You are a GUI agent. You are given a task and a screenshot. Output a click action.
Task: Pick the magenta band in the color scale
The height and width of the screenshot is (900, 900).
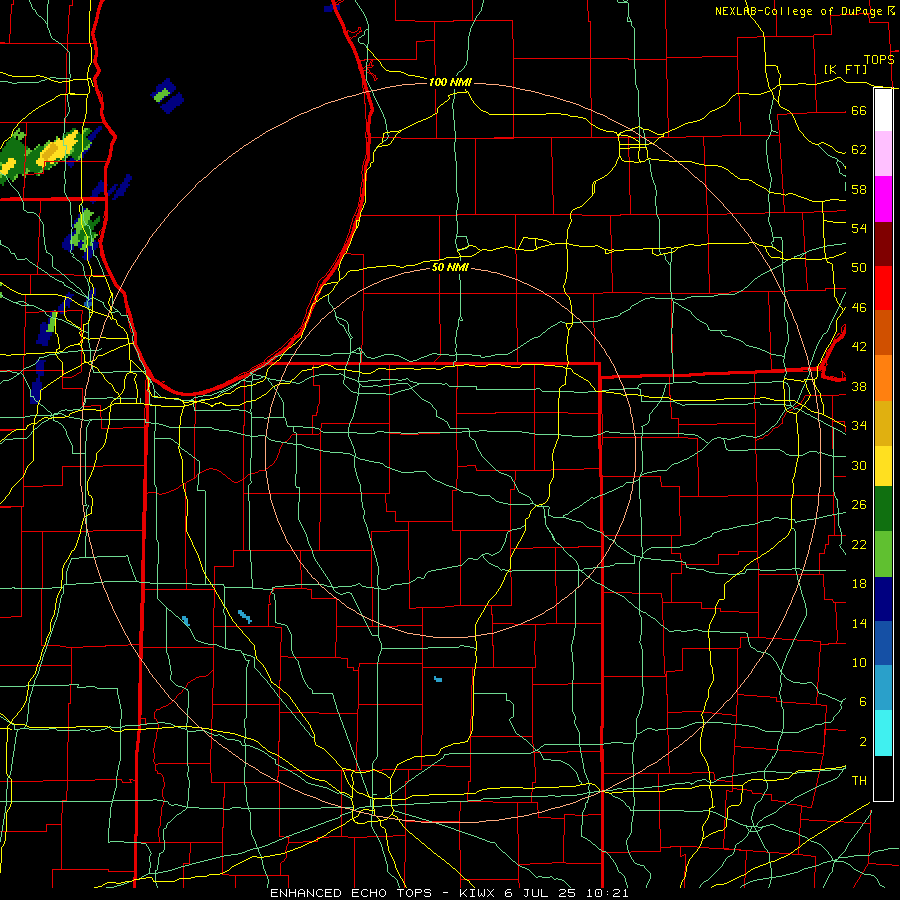[883, 199]
